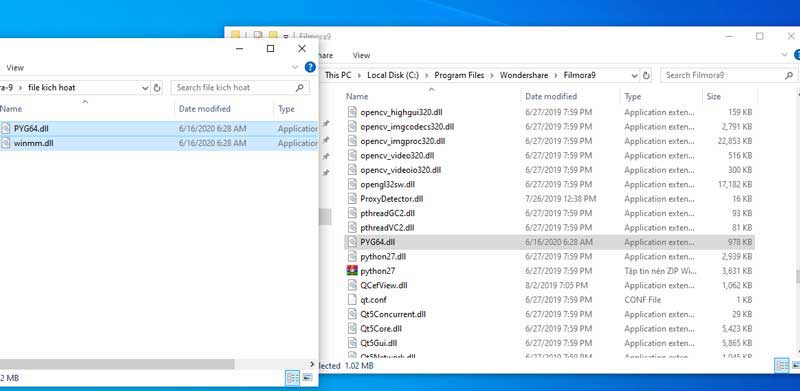
Task: Select opencv_video320.dll file name
Action: coord(397,155)
